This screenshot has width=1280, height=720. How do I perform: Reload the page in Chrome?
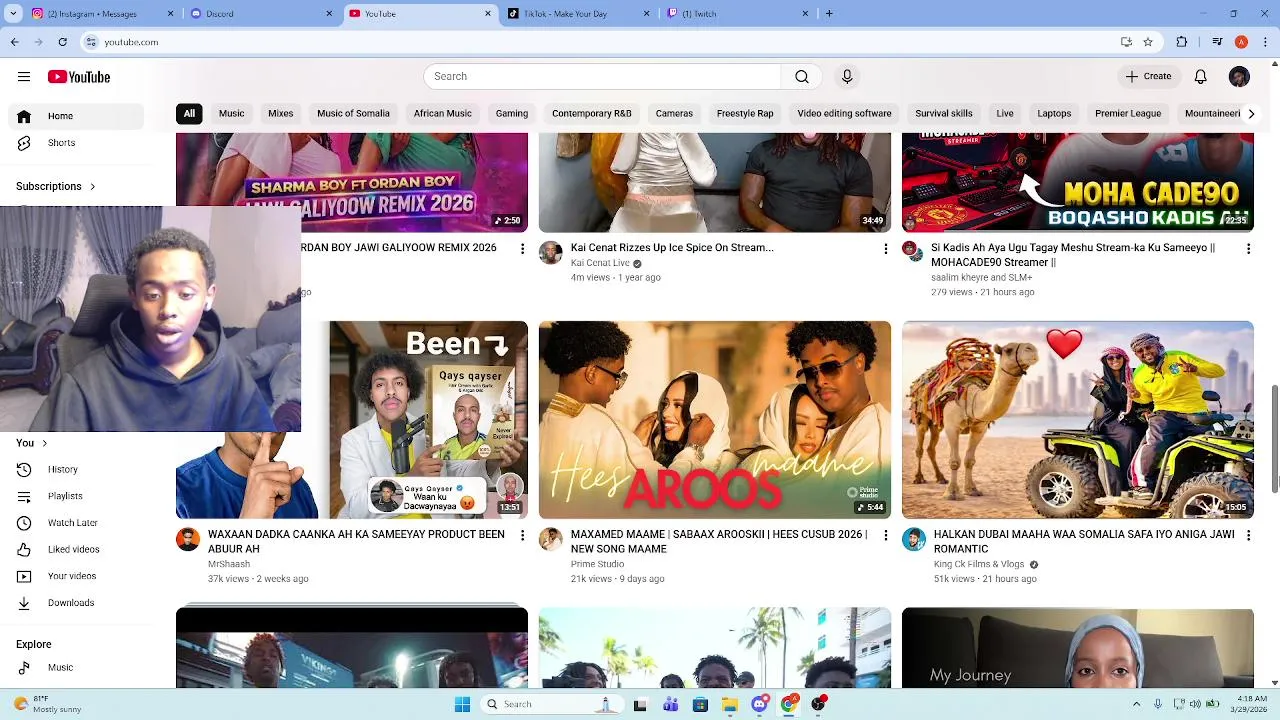pos(62,42)
